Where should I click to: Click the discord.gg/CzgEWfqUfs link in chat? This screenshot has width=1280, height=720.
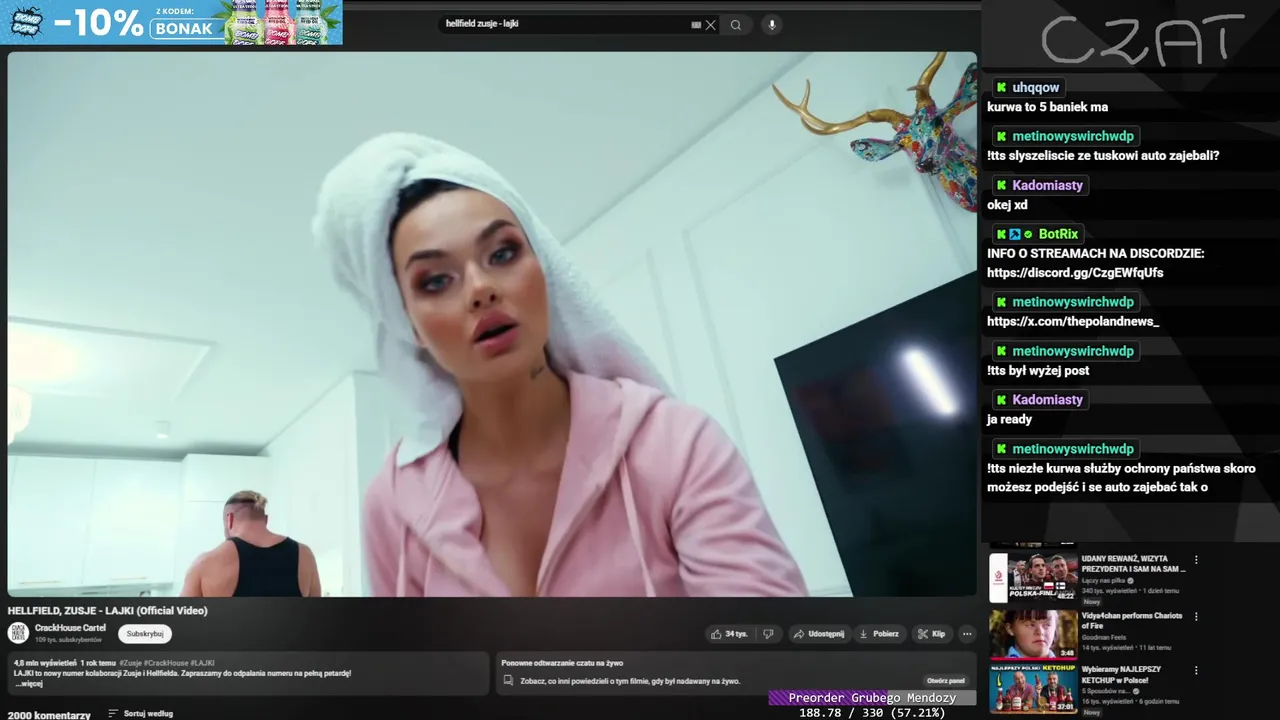[x=1075, y=273]
